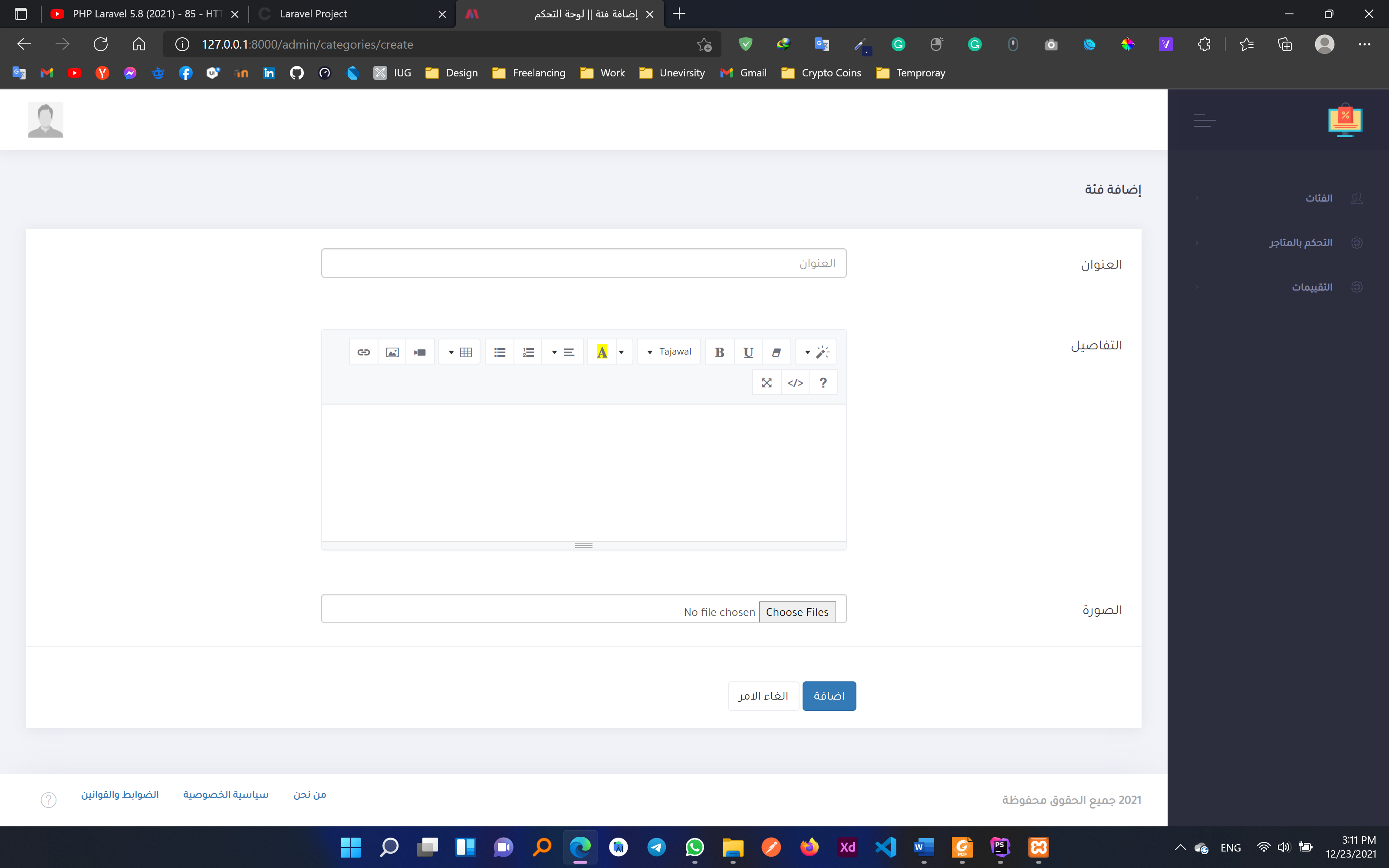Open the Summernote help dialog
The image size is (1389, 868).
point(823,382)
